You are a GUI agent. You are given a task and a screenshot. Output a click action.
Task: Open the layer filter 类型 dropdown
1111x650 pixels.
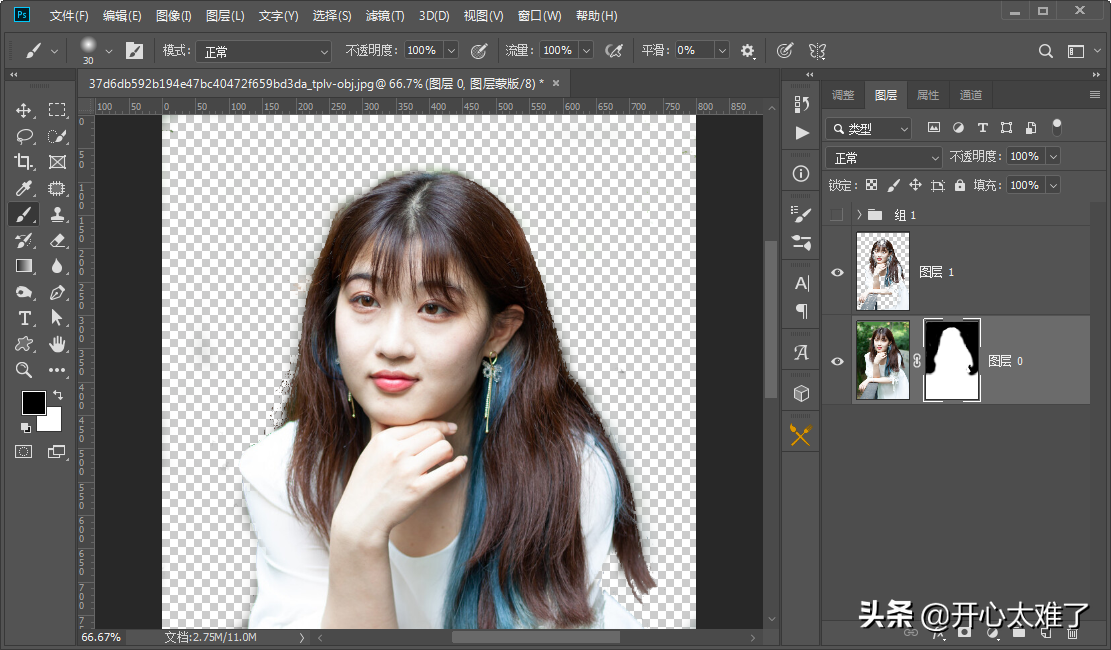click(x=868, y=129)
